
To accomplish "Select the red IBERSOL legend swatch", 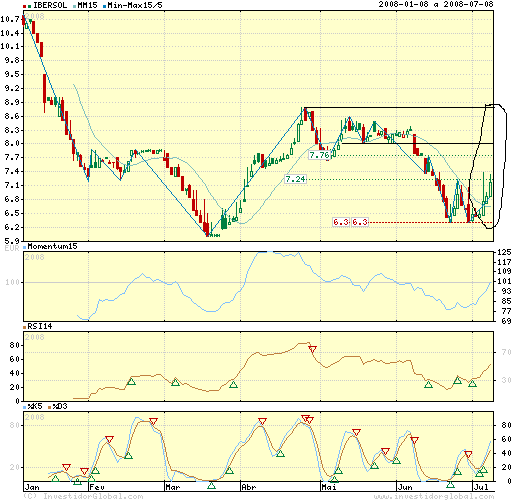I will pos(24,6).
